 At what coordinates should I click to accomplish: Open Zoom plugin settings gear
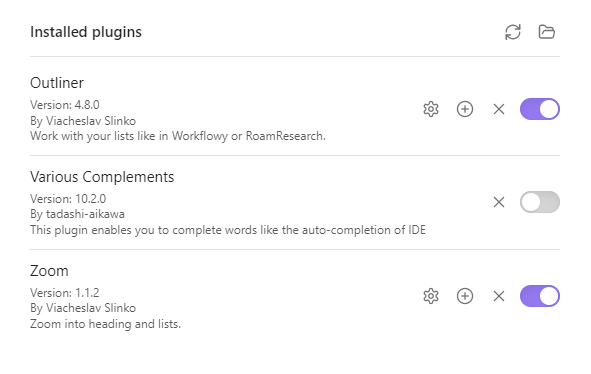point(431,296)
